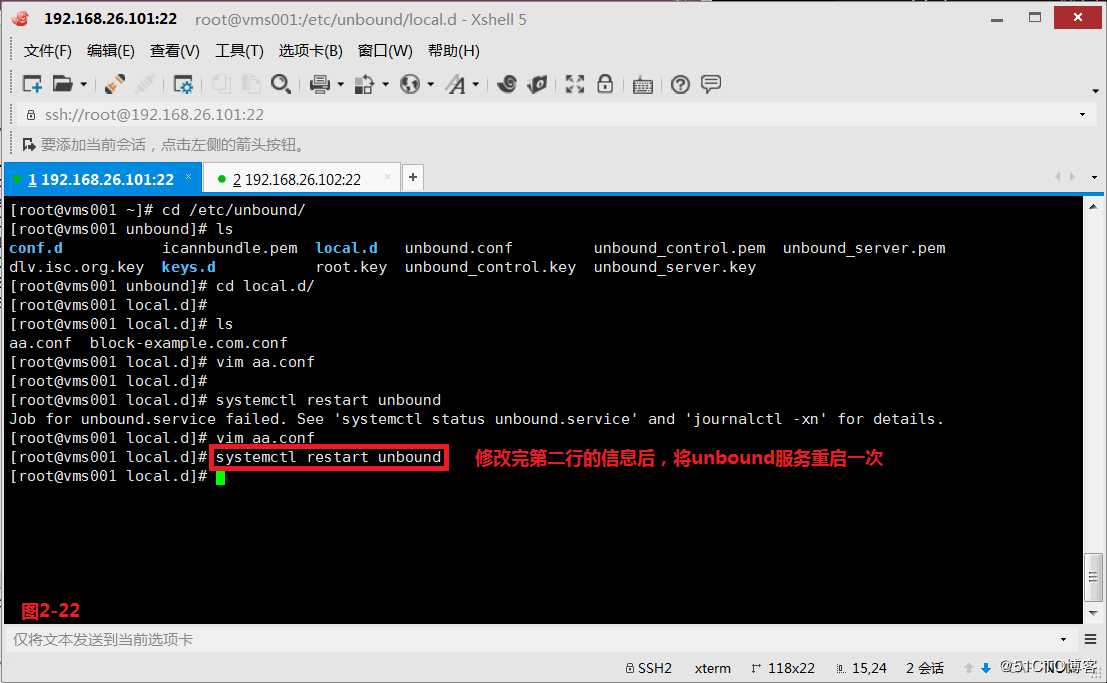Expand the Font dropdown arrow
Viewport: 1107px width, 683px height.
476,85
